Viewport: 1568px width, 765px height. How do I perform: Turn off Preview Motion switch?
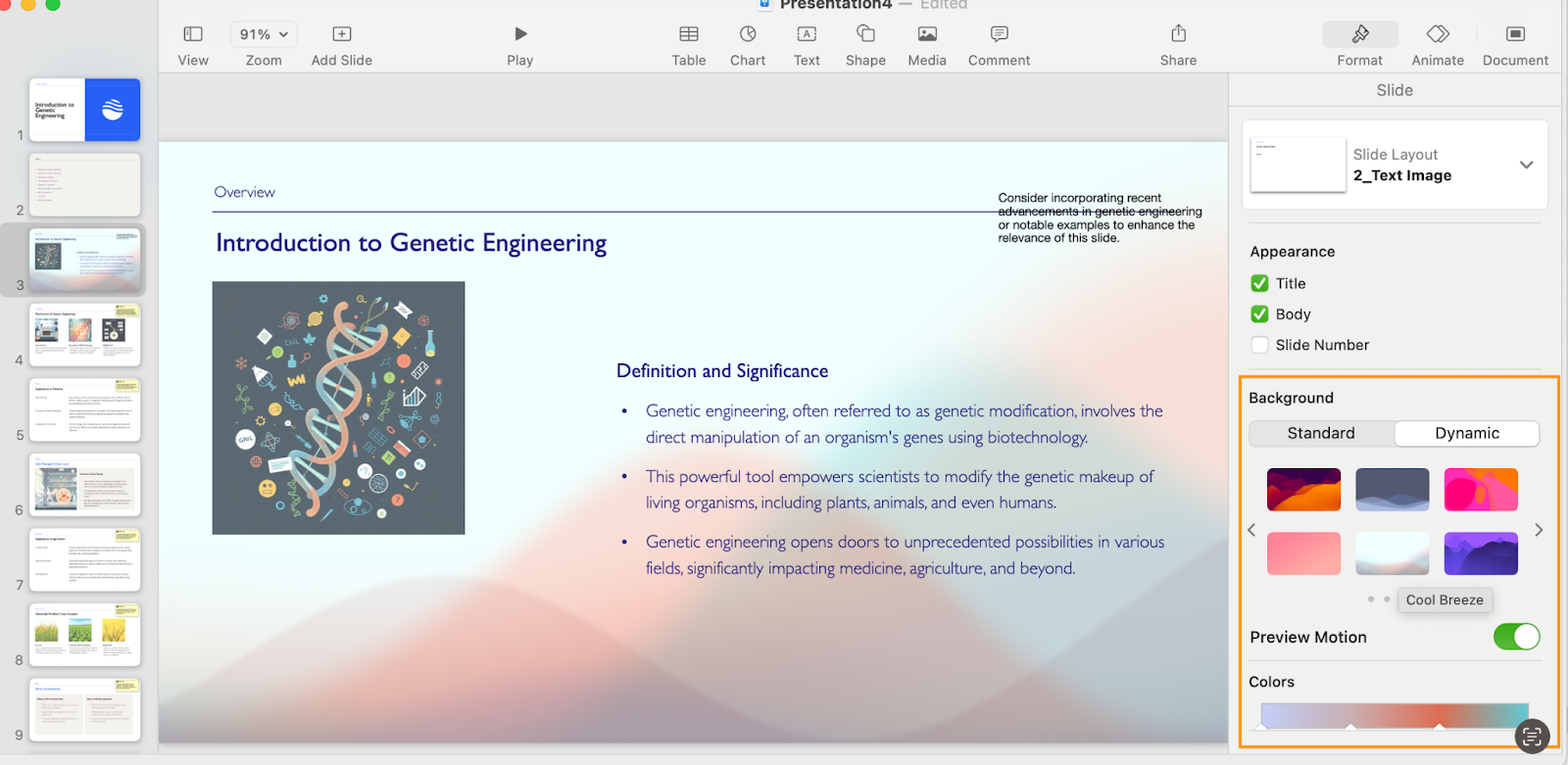1516,637
